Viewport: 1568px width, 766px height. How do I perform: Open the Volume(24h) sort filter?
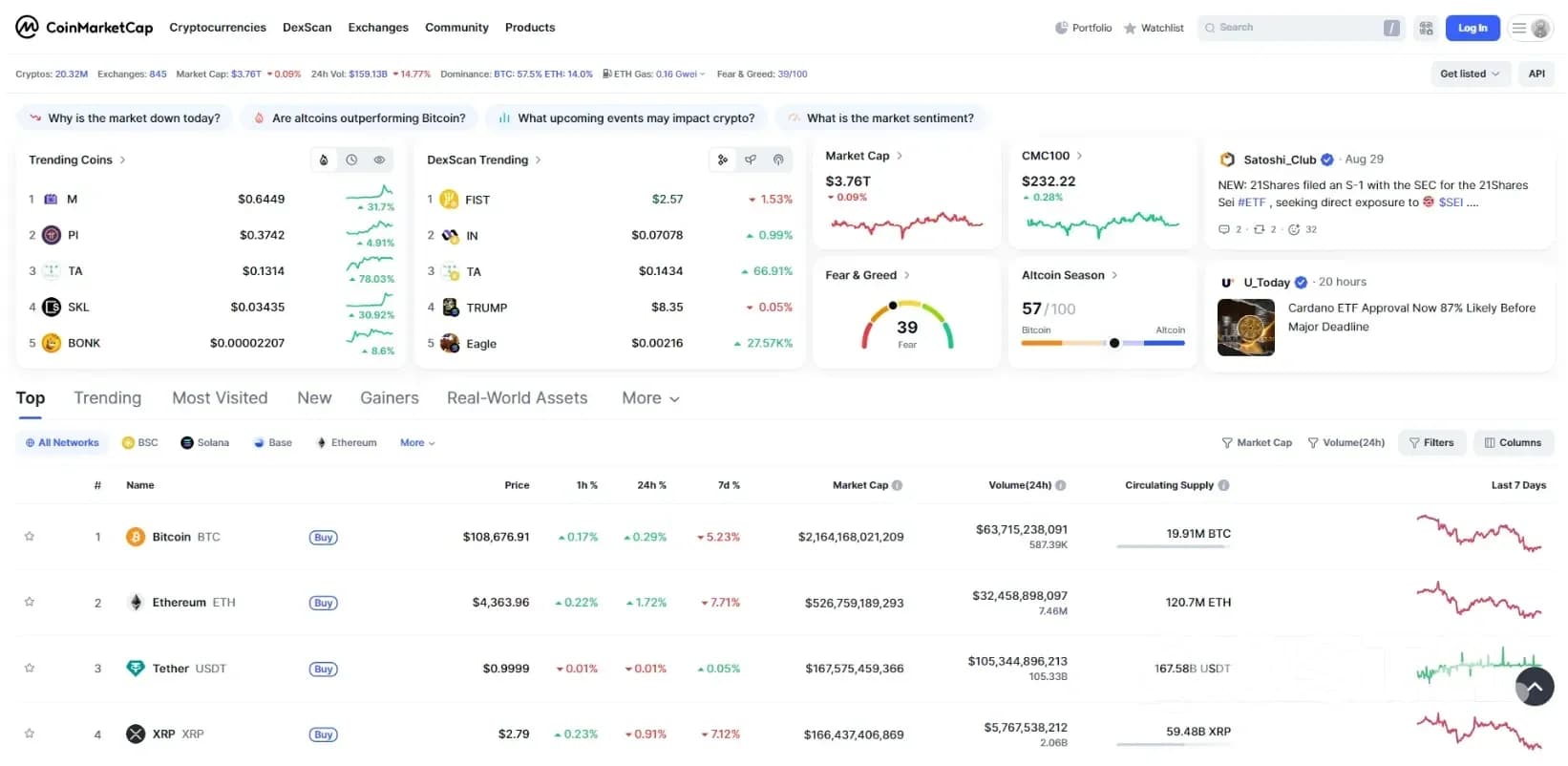tap(1346, 443)
